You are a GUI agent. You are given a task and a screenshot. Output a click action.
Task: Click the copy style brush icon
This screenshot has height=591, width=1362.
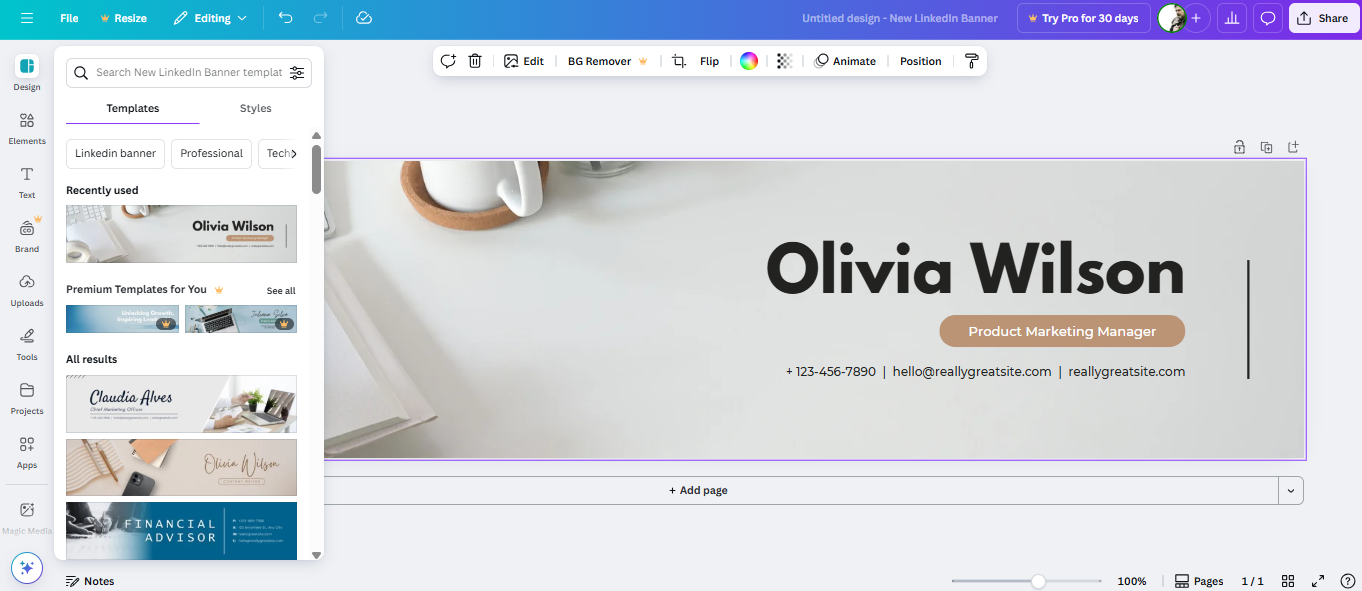click(970, 61)
